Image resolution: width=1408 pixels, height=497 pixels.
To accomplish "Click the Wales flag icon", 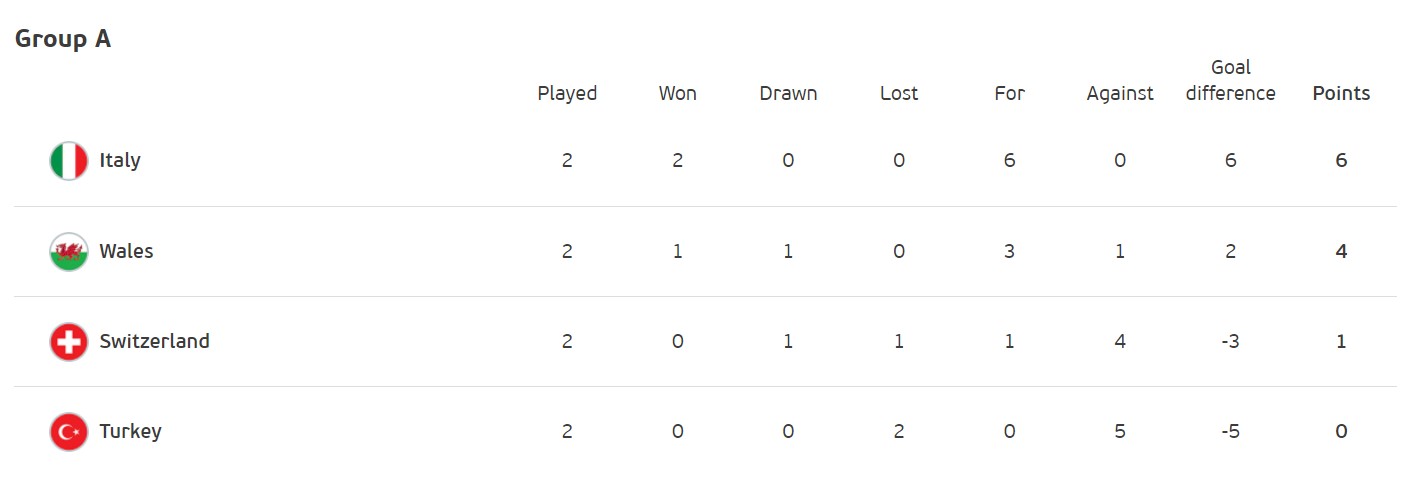I will 69,251.
